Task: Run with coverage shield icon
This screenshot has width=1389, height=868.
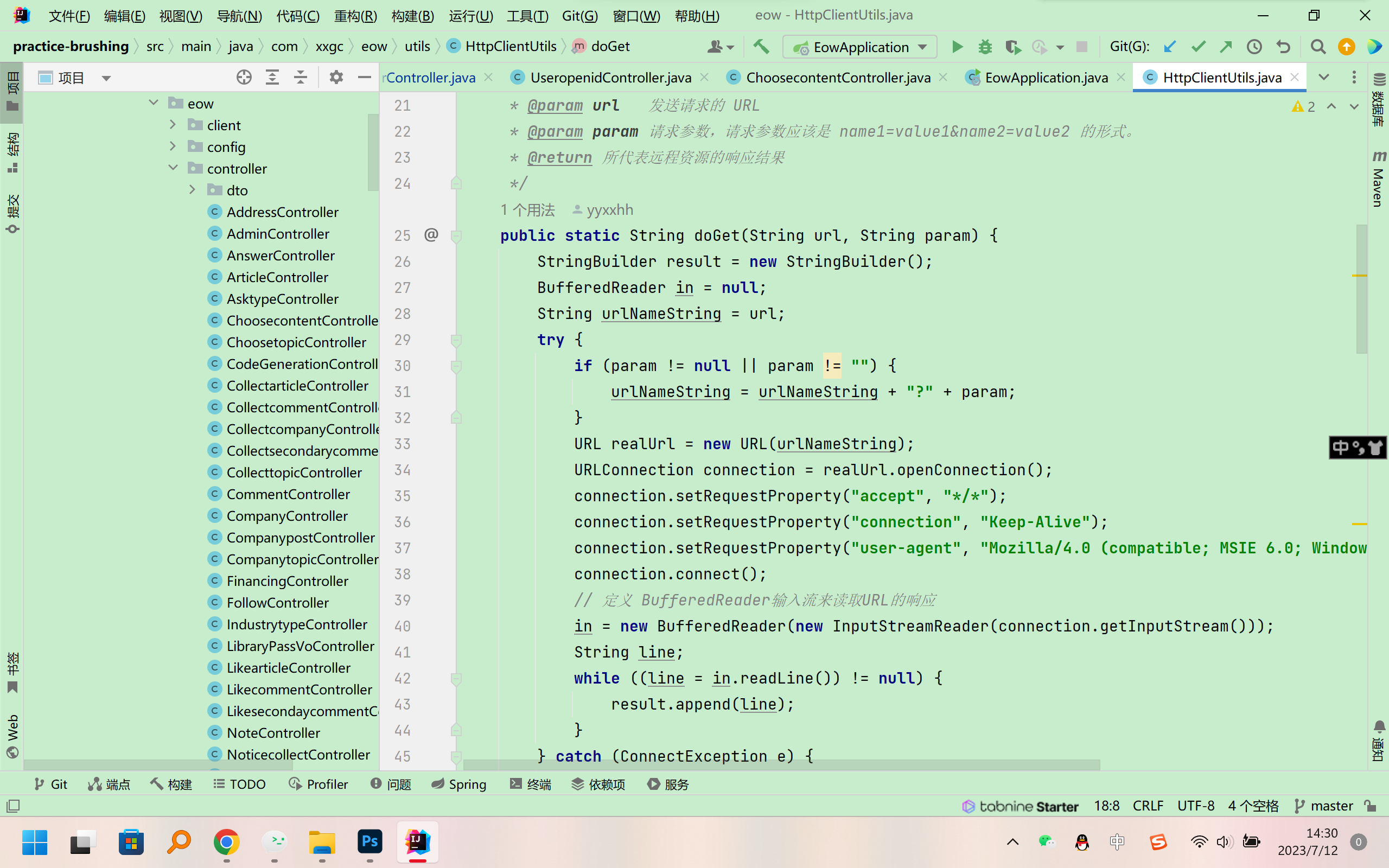Action: [x=1013, y=47]
